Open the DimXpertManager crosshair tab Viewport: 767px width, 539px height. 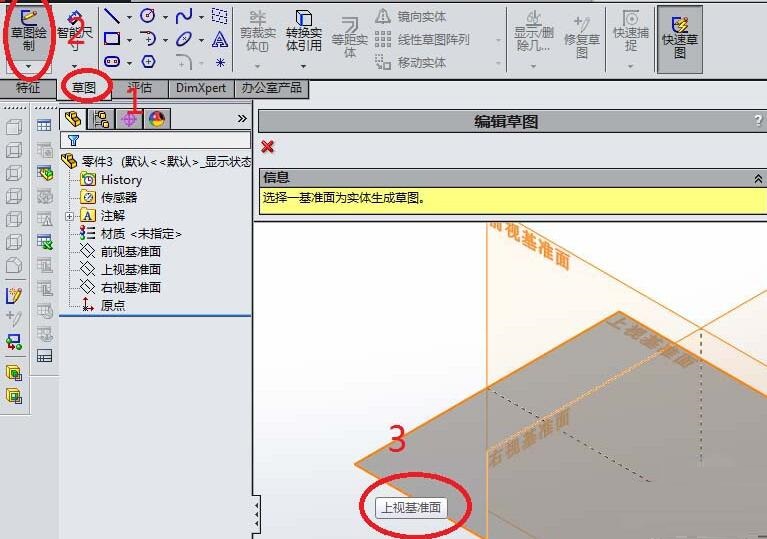(129, 119)
